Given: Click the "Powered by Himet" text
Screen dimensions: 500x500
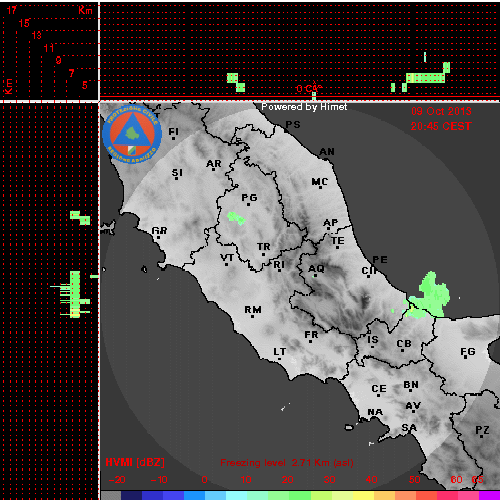Looking at the screenshot, I should [x=304, y=107].
